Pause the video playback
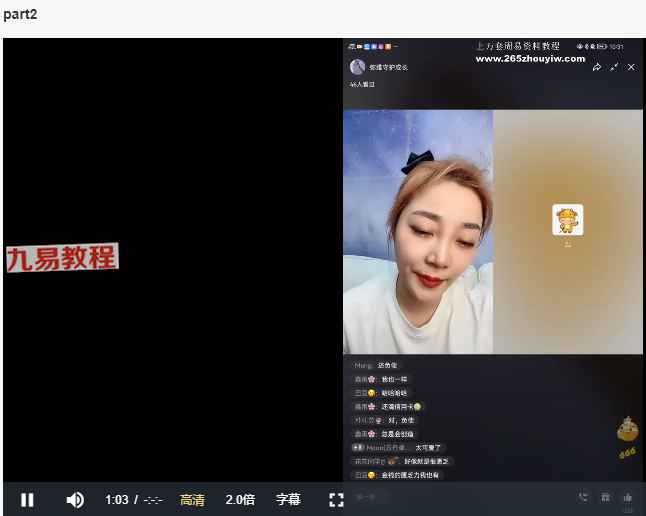 pyautogui.click(x=27, y=500)
